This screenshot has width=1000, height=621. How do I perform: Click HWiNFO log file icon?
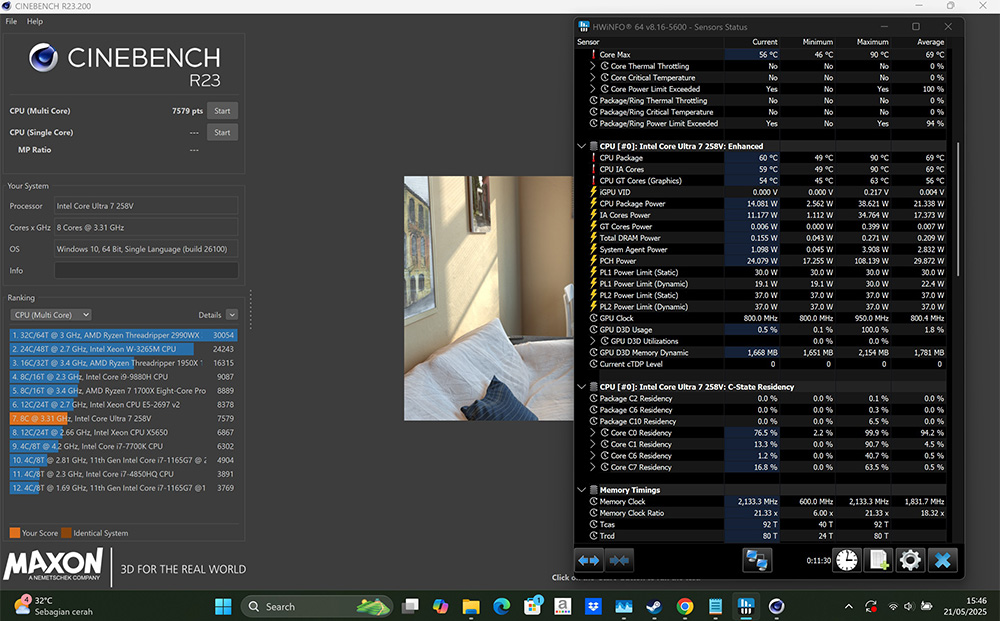tap(878, 561)
